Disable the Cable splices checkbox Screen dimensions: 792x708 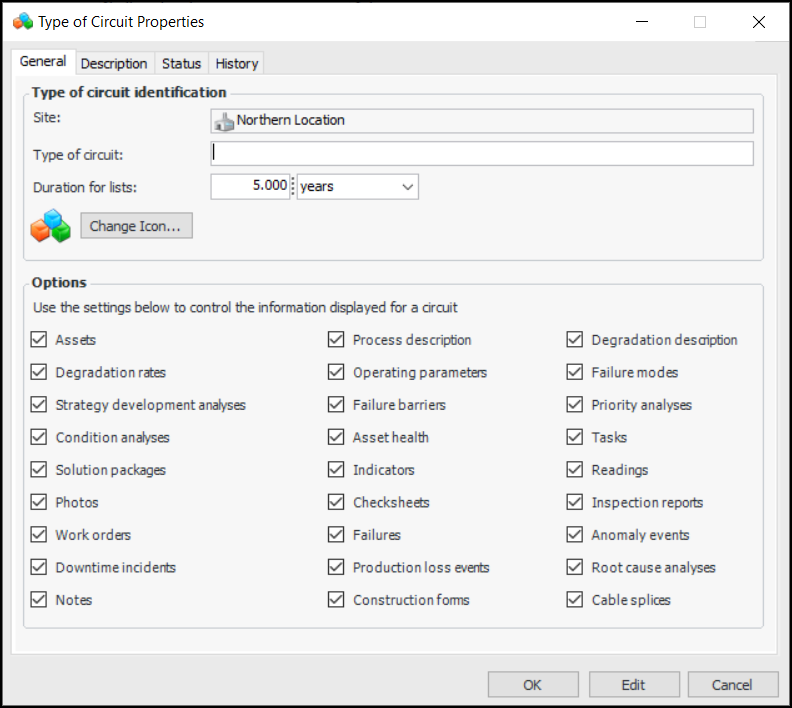(x=575, y=600)
